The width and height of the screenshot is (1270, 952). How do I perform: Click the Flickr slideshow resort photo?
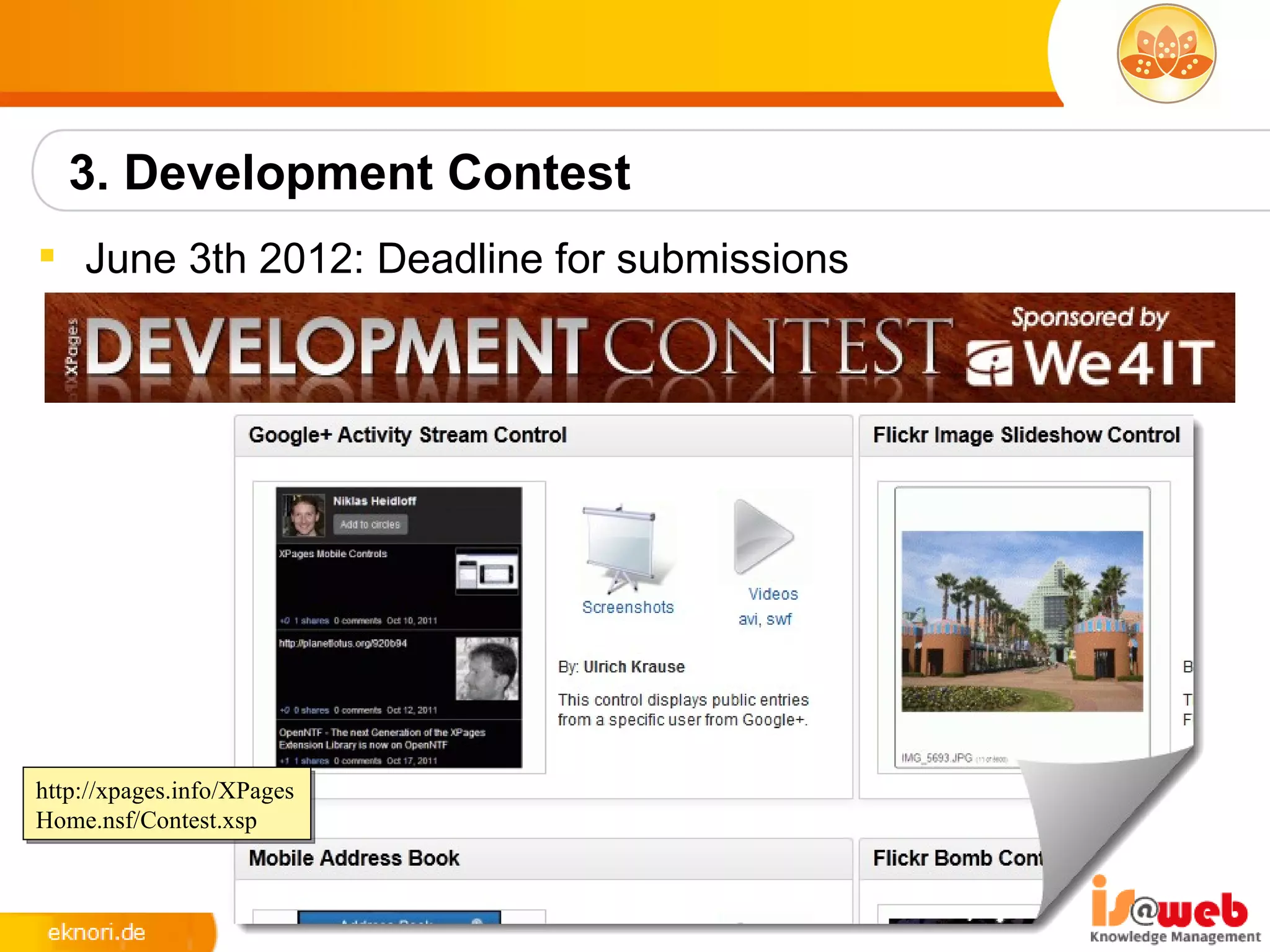coord(1022,621)
